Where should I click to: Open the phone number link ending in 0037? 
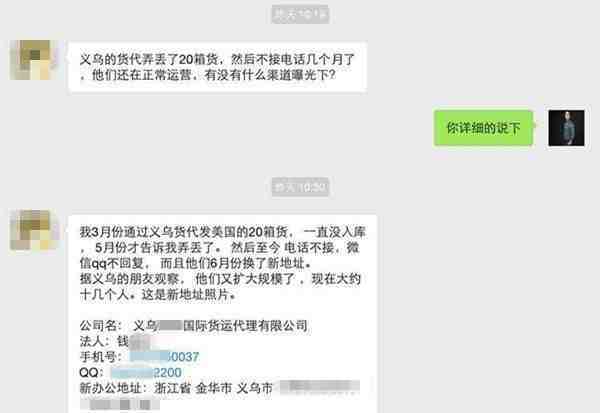(x=165, y=357)
